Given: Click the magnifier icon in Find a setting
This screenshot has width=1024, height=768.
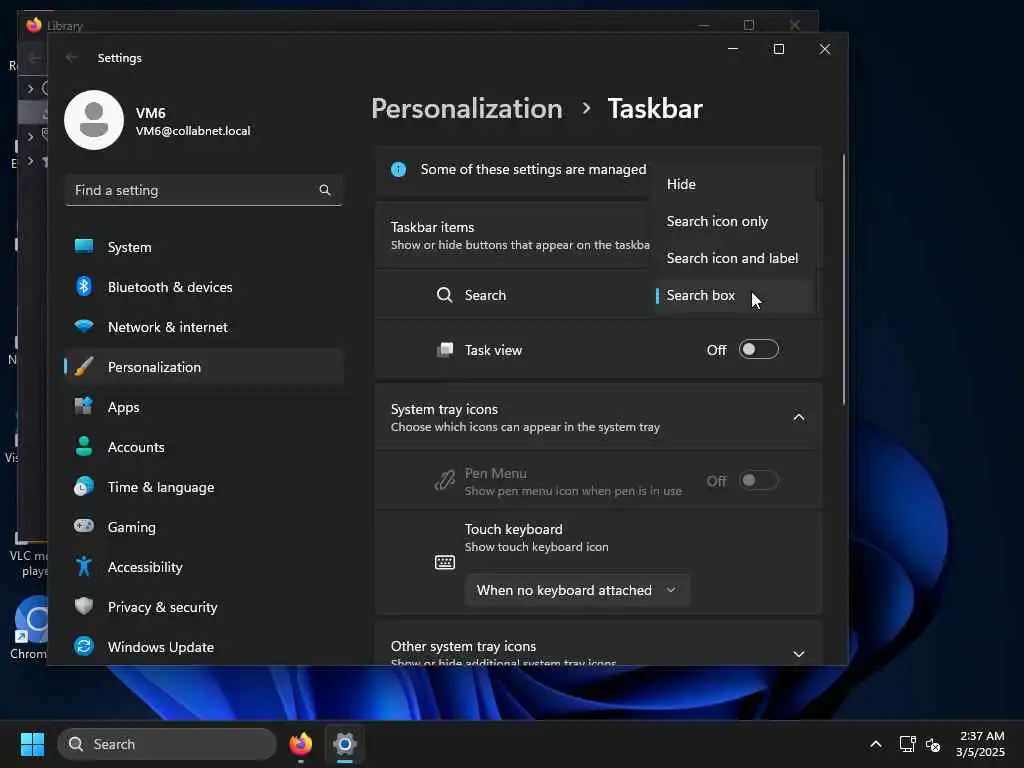Looking at the screenshot, I should pos(325,190).
